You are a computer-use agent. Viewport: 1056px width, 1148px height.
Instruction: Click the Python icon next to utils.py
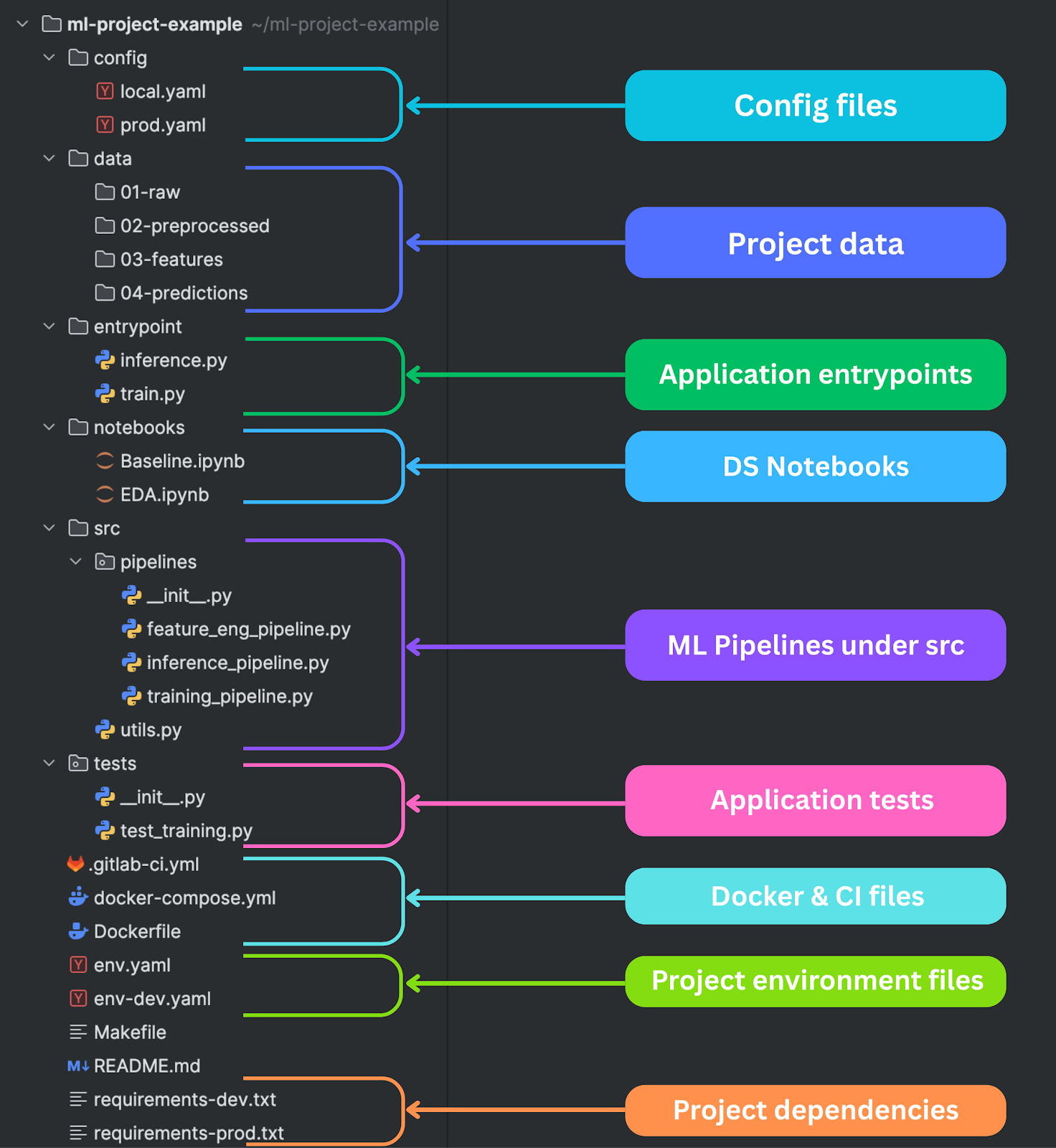[105, 730]
